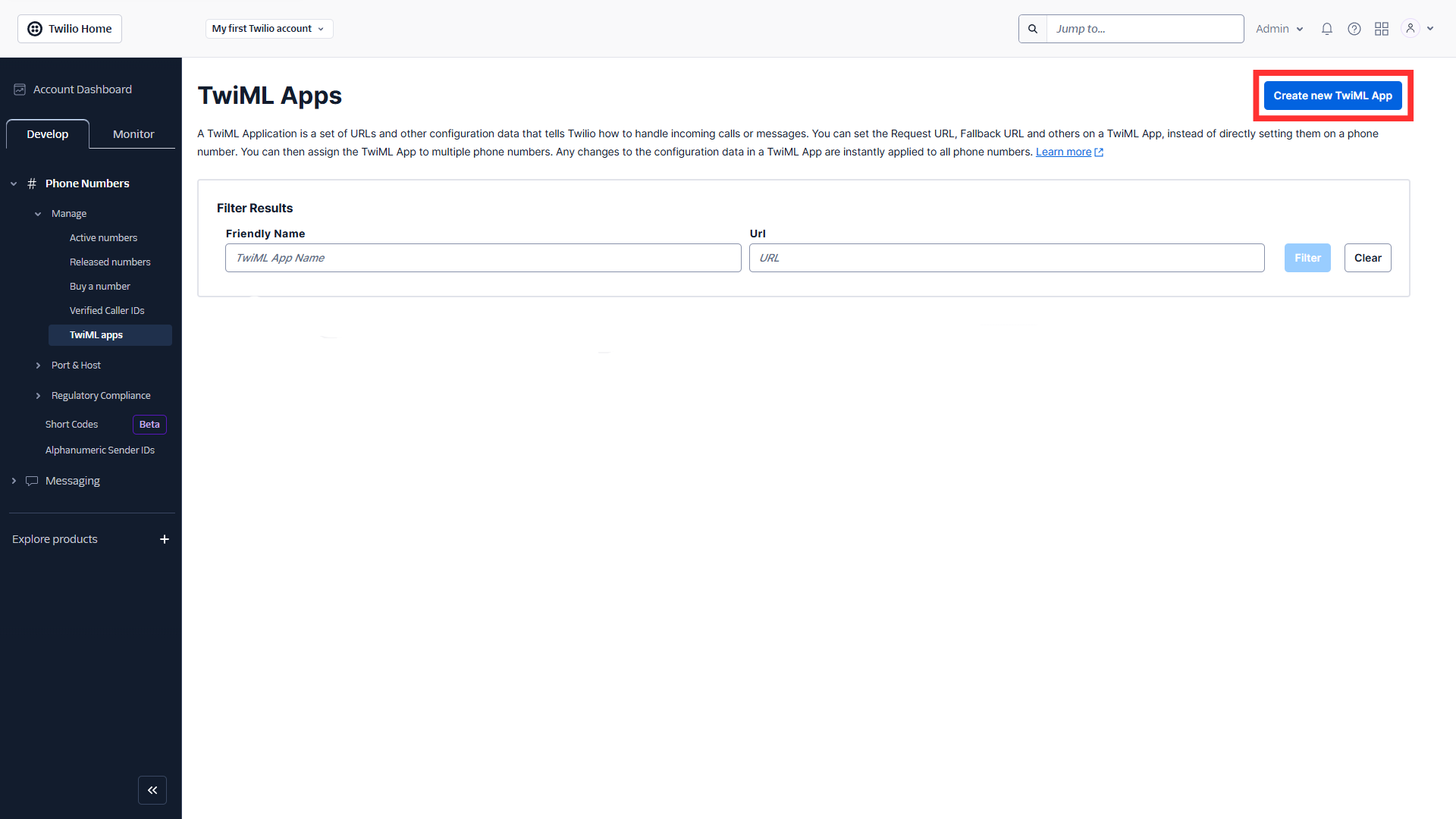Viewport: 1456px width, 819px height.
Task: Click the hash icon beside Phone Numbers
Action: coord(32,183)
